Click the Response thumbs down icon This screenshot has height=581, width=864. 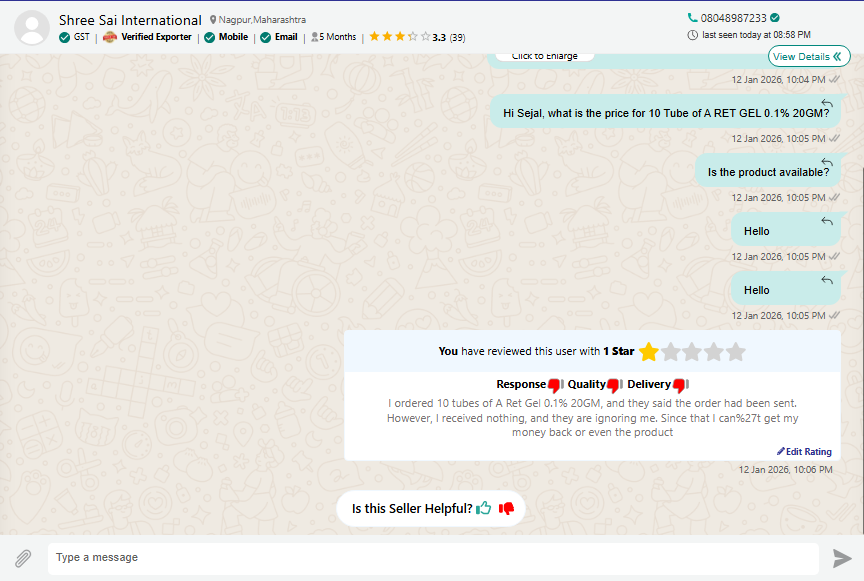pos(554,385)
